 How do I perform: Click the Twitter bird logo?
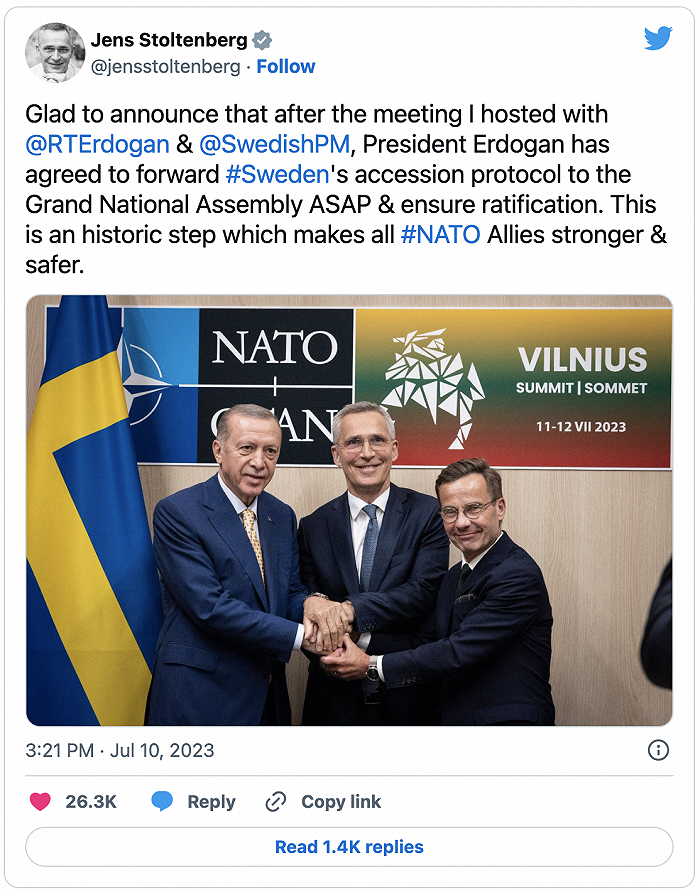tap(657, 39)
